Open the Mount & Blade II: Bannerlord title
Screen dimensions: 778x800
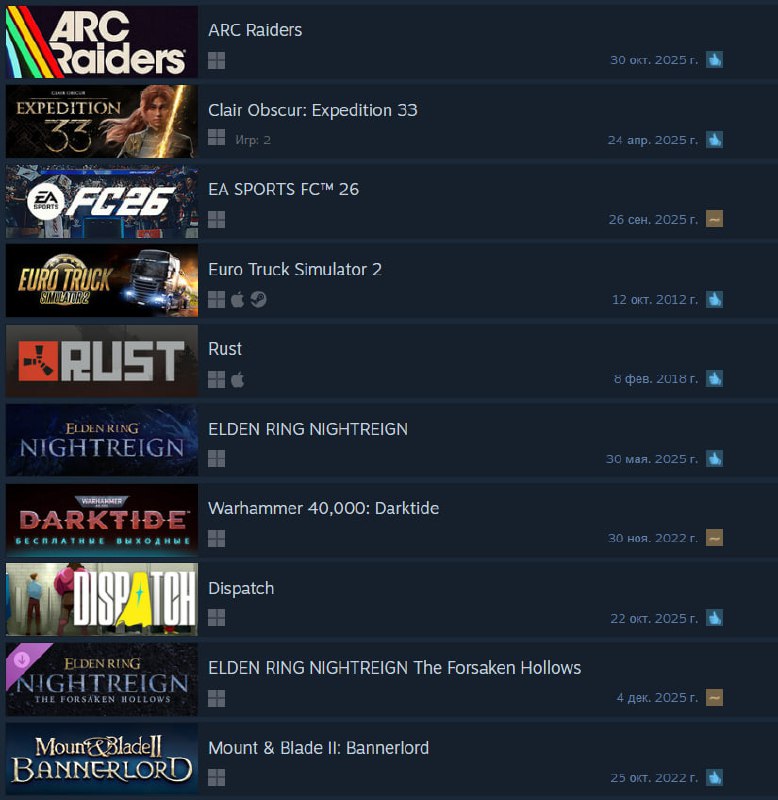tap(318, 748)
